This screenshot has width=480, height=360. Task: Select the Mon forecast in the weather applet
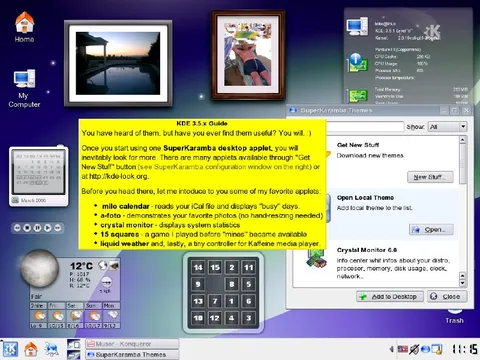point(112,315)
